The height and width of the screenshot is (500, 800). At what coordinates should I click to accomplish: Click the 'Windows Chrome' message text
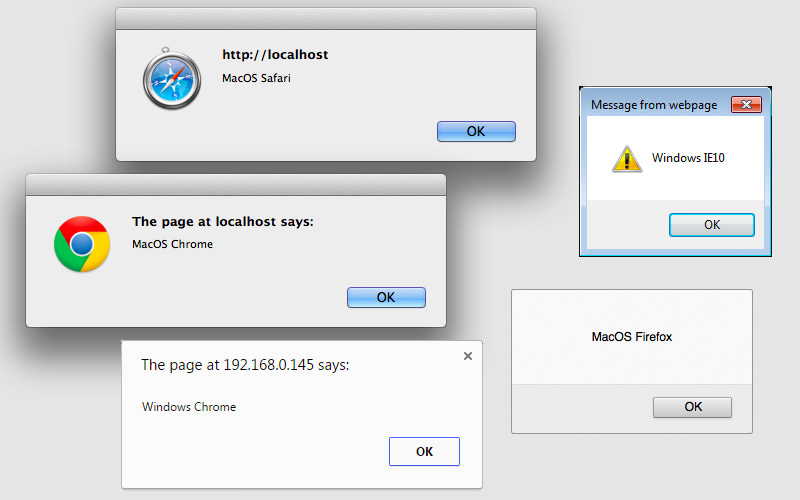(189, 407)
